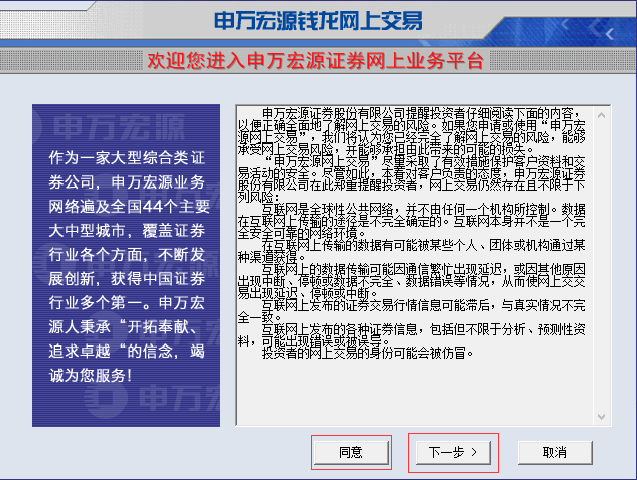Click the red welcome heading 欢迎您进入申万宏源证券网上业务平台
The width and height of the screenshot is (637, 480).
[x=316, y=61]
